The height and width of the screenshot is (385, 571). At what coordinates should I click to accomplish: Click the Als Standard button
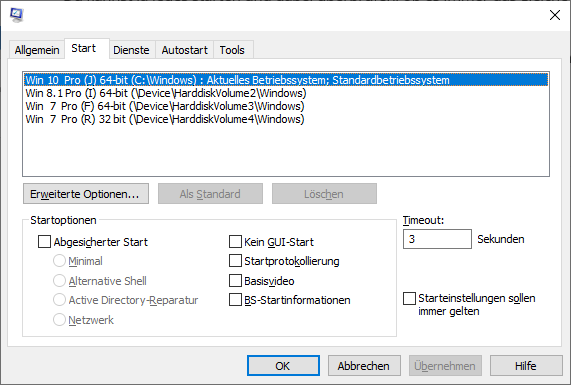click(210, 194)
